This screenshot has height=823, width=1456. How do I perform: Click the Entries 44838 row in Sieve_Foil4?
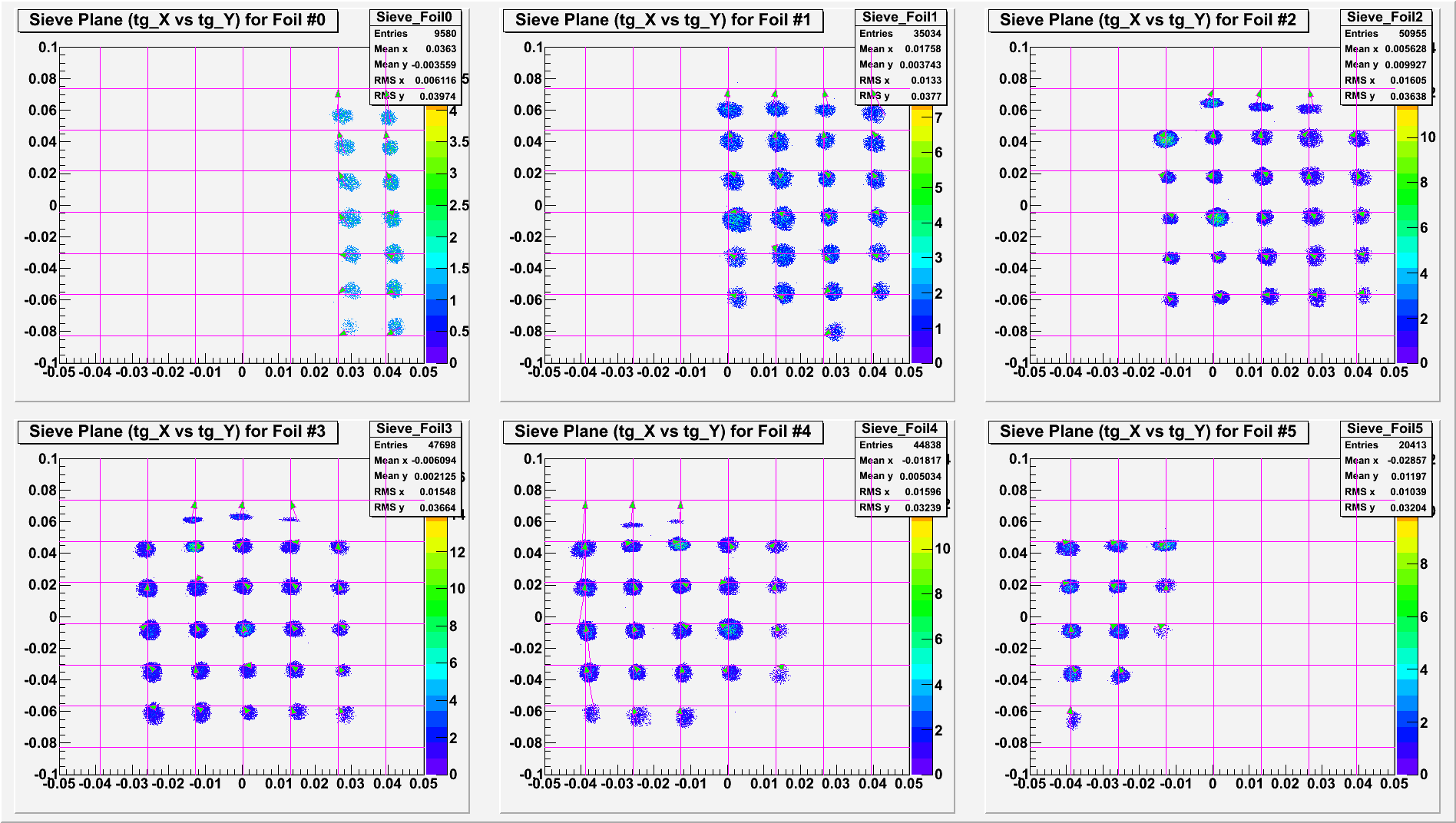(900, 445)
